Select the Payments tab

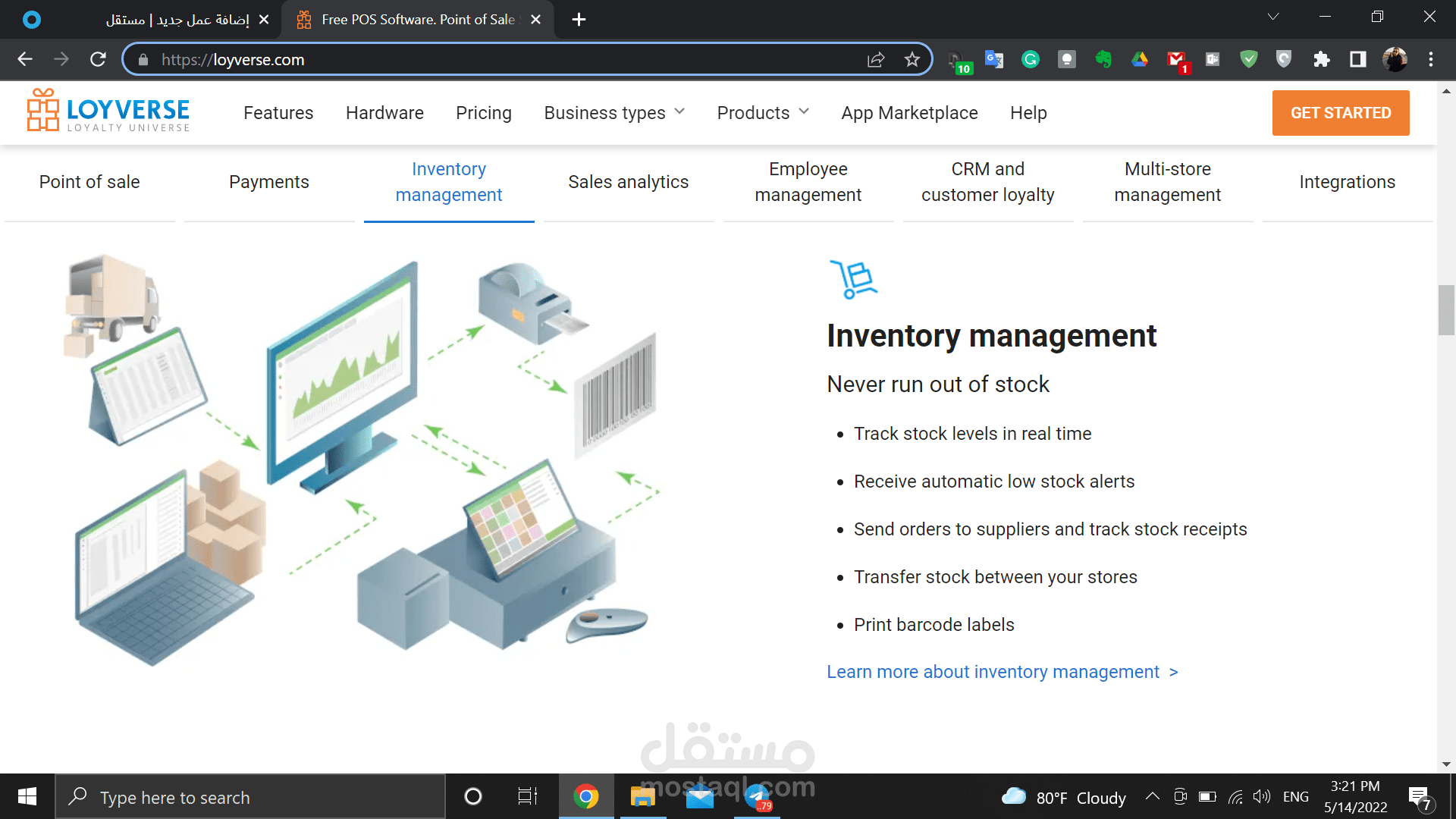tap(268, 182)
